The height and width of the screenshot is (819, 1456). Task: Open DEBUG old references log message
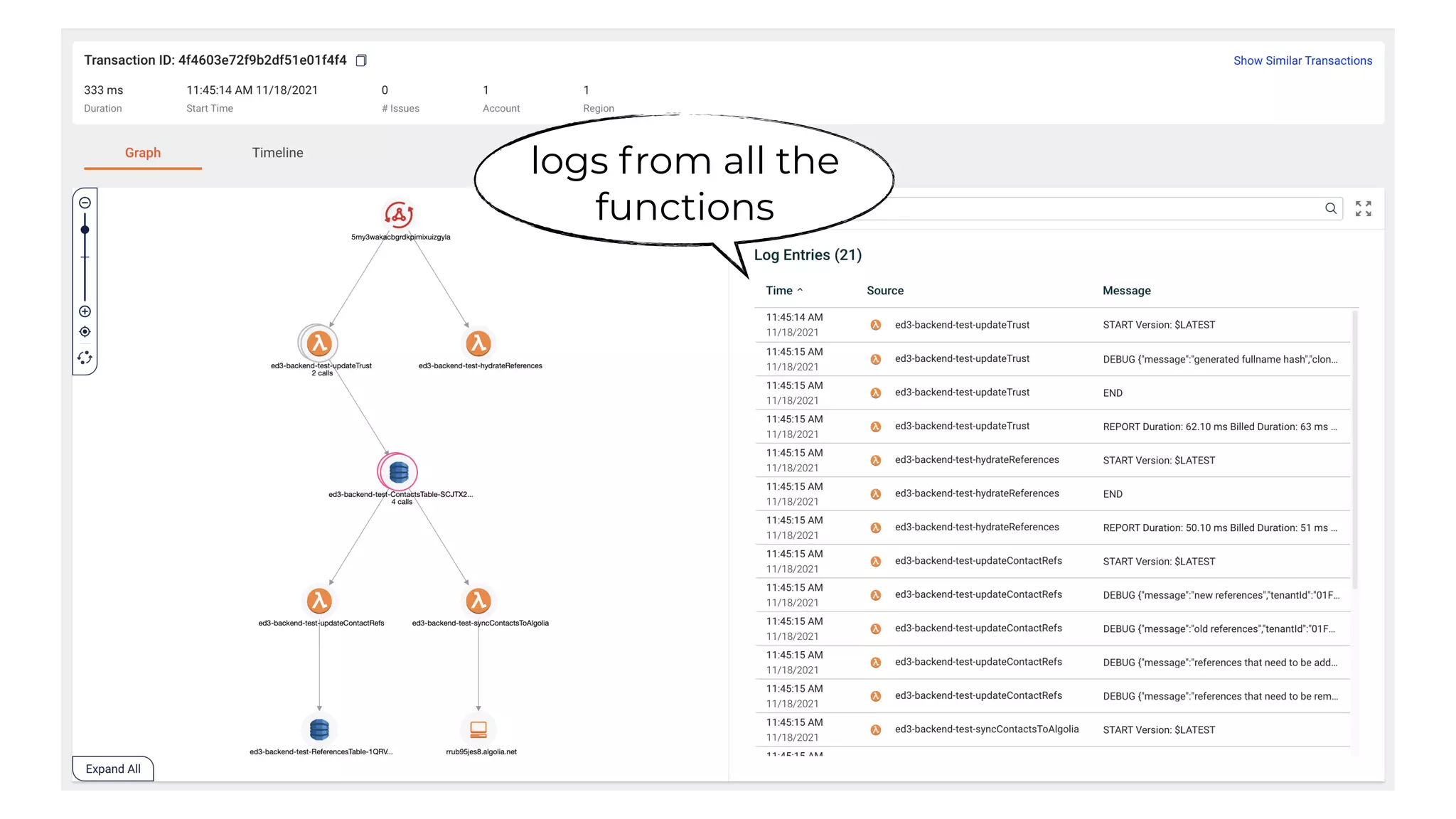[x=1219, y=629]
